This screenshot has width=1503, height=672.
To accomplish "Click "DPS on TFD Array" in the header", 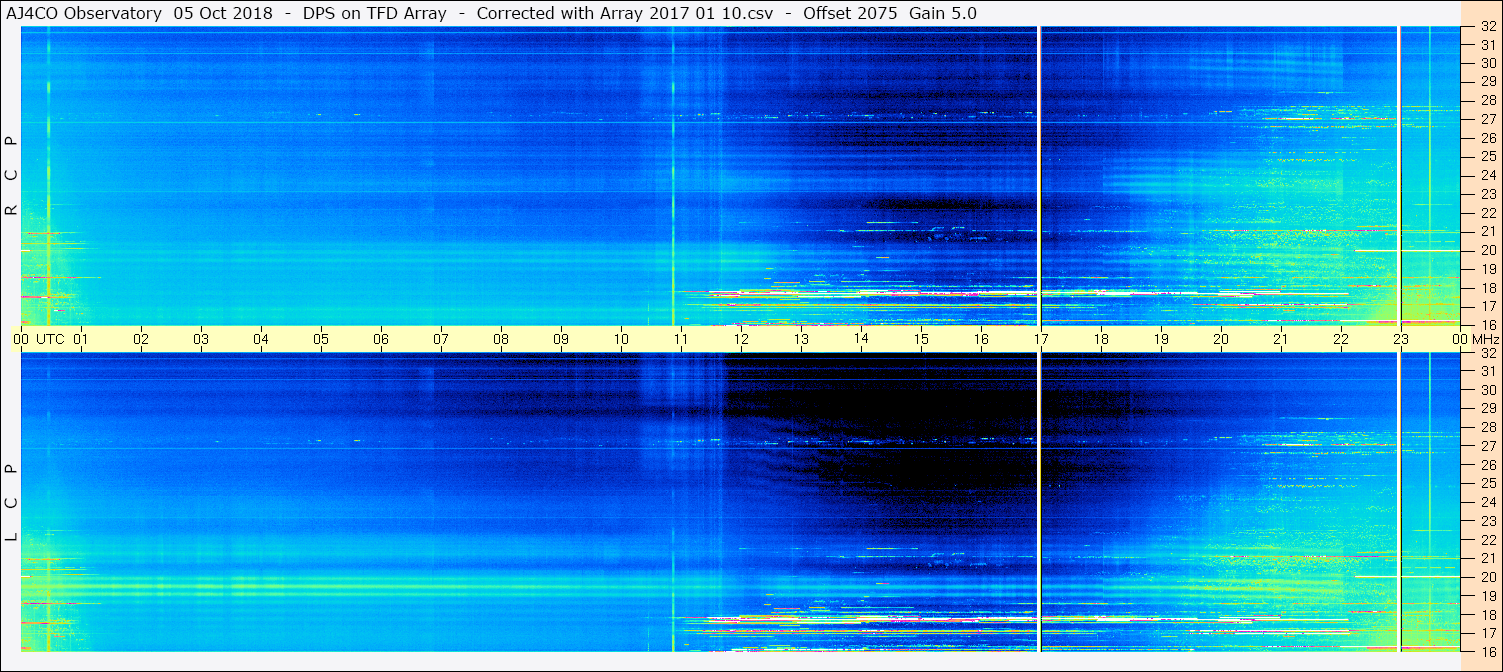I will click(374, 13).
